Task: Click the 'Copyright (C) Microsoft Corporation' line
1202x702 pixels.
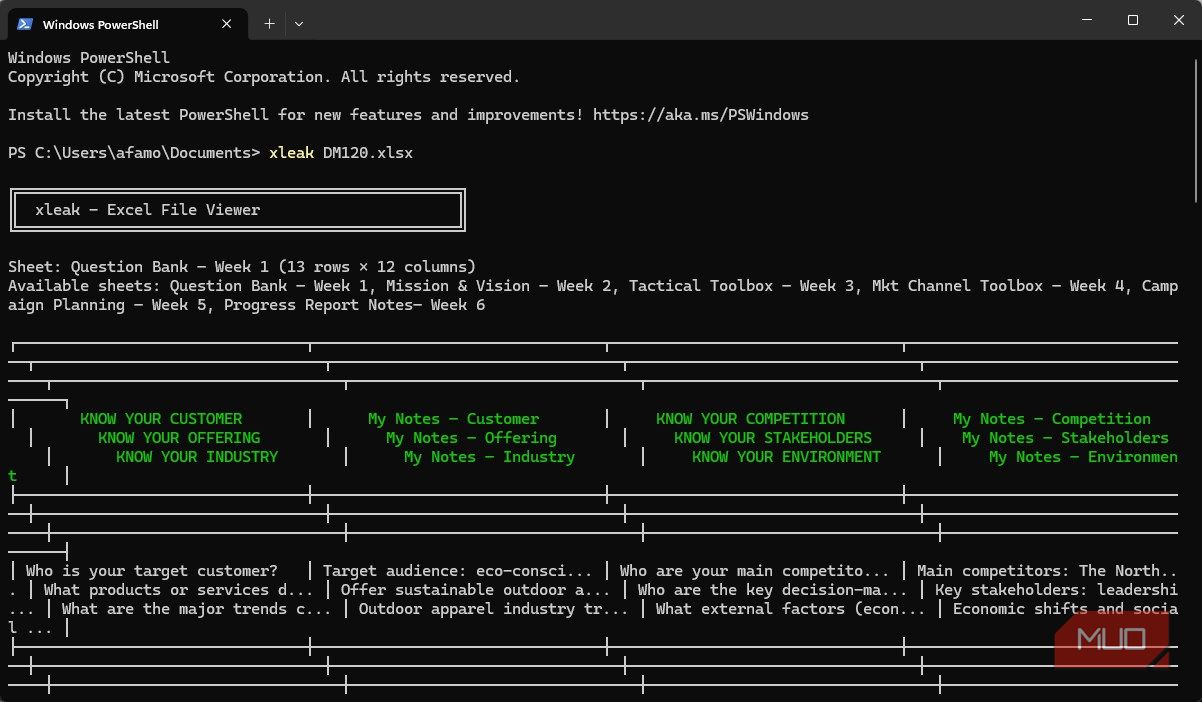Action: (x=264, y=77)
